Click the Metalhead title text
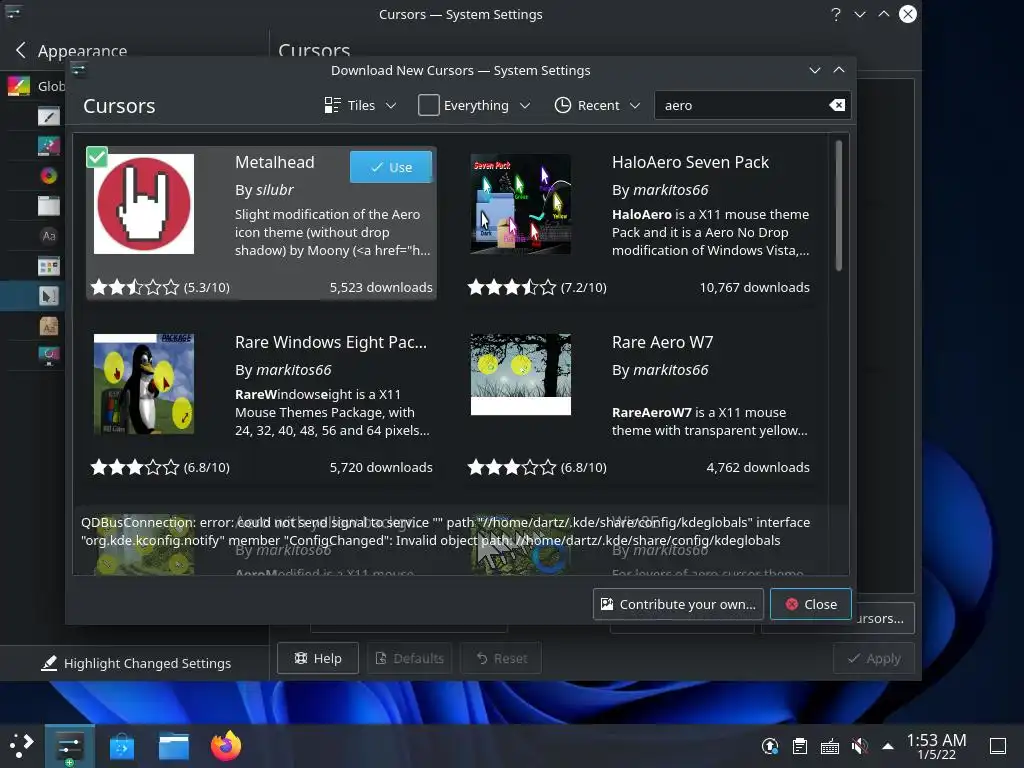This screenshot has width=1024, height=768. tap(274, 162)
